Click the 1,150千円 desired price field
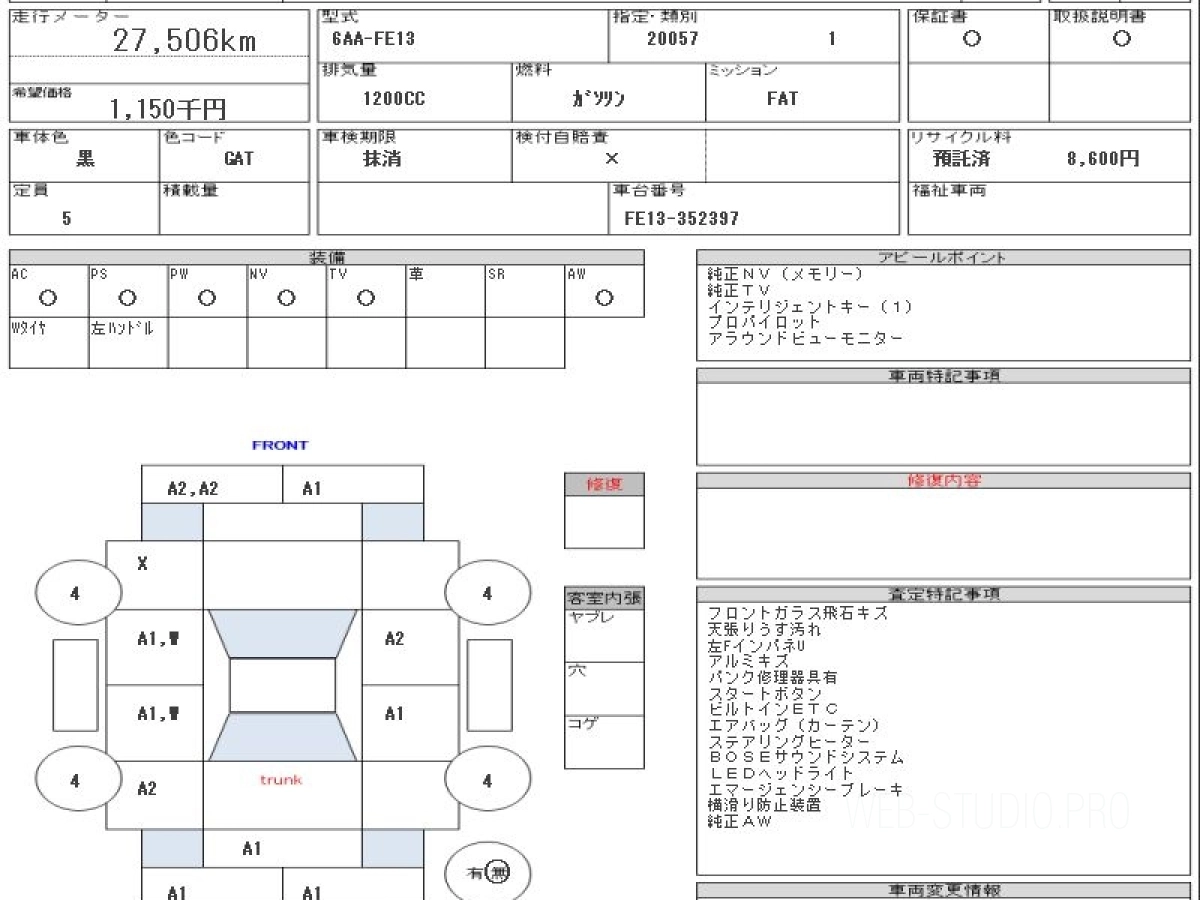 [159, 103]
